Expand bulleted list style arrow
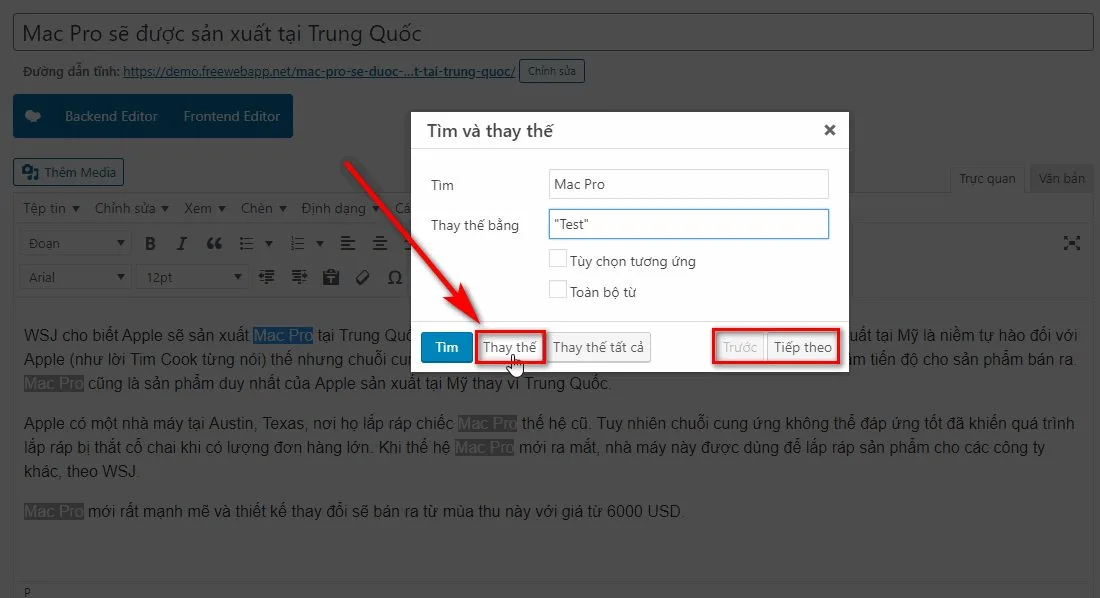The width and height of the screenshot is (1100, 598). [x=269, y=244]
